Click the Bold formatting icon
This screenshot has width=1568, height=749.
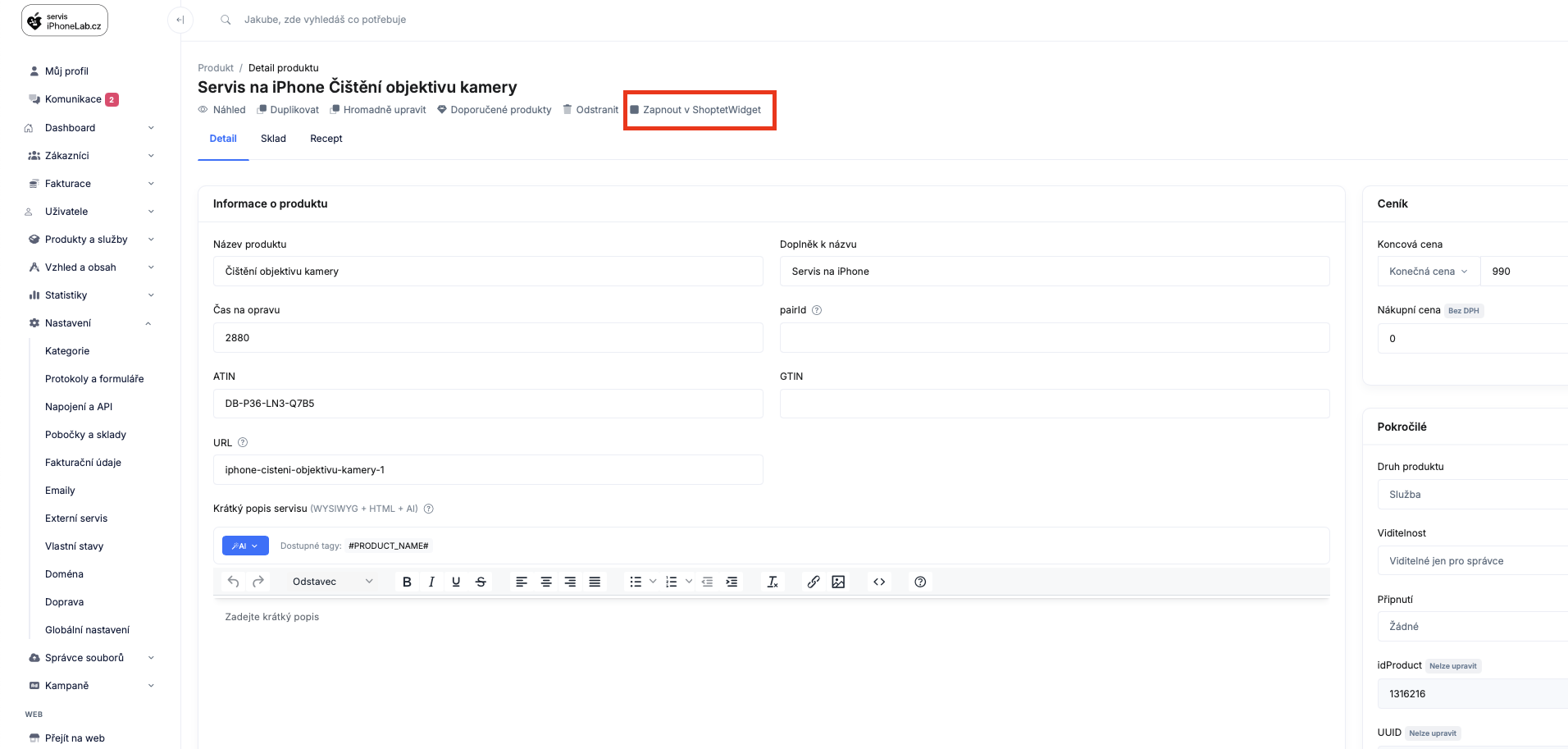[x=407, y=582]
